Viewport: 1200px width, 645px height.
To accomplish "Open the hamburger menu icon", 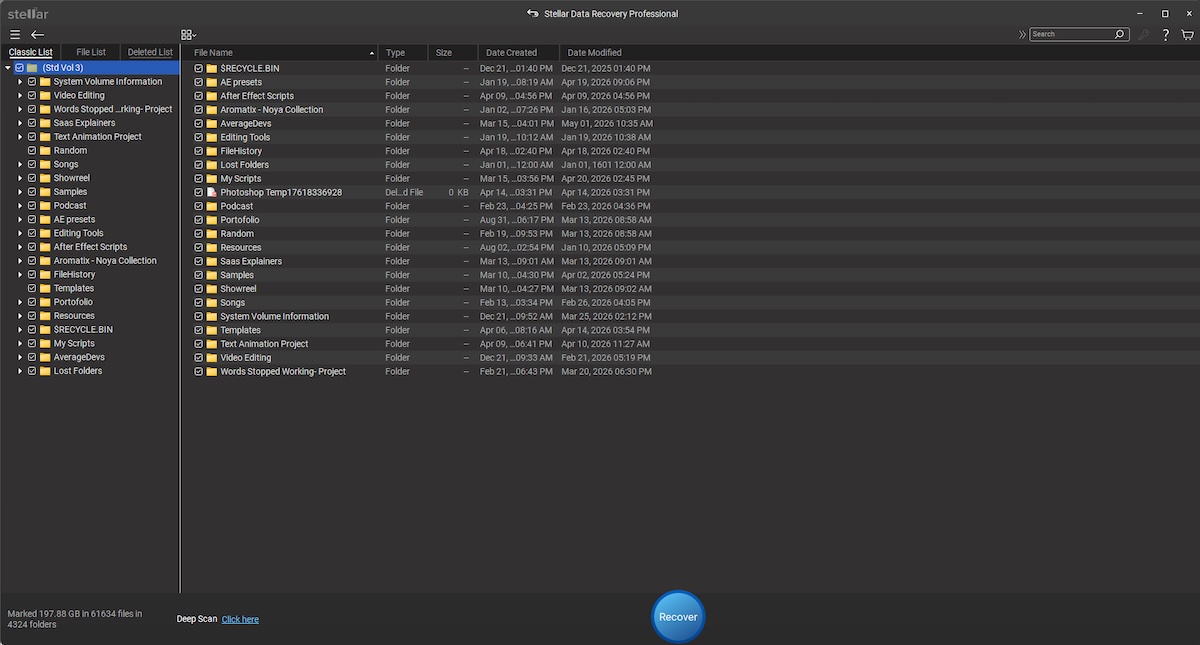I will click(x=15, y=34).
